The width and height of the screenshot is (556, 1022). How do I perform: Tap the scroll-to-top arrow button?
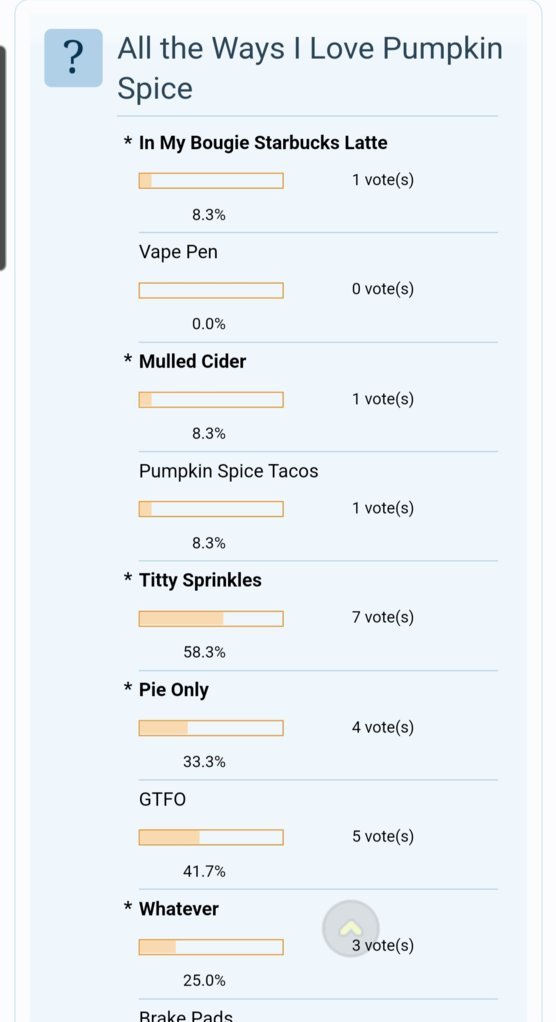click(x=351, y=928)
